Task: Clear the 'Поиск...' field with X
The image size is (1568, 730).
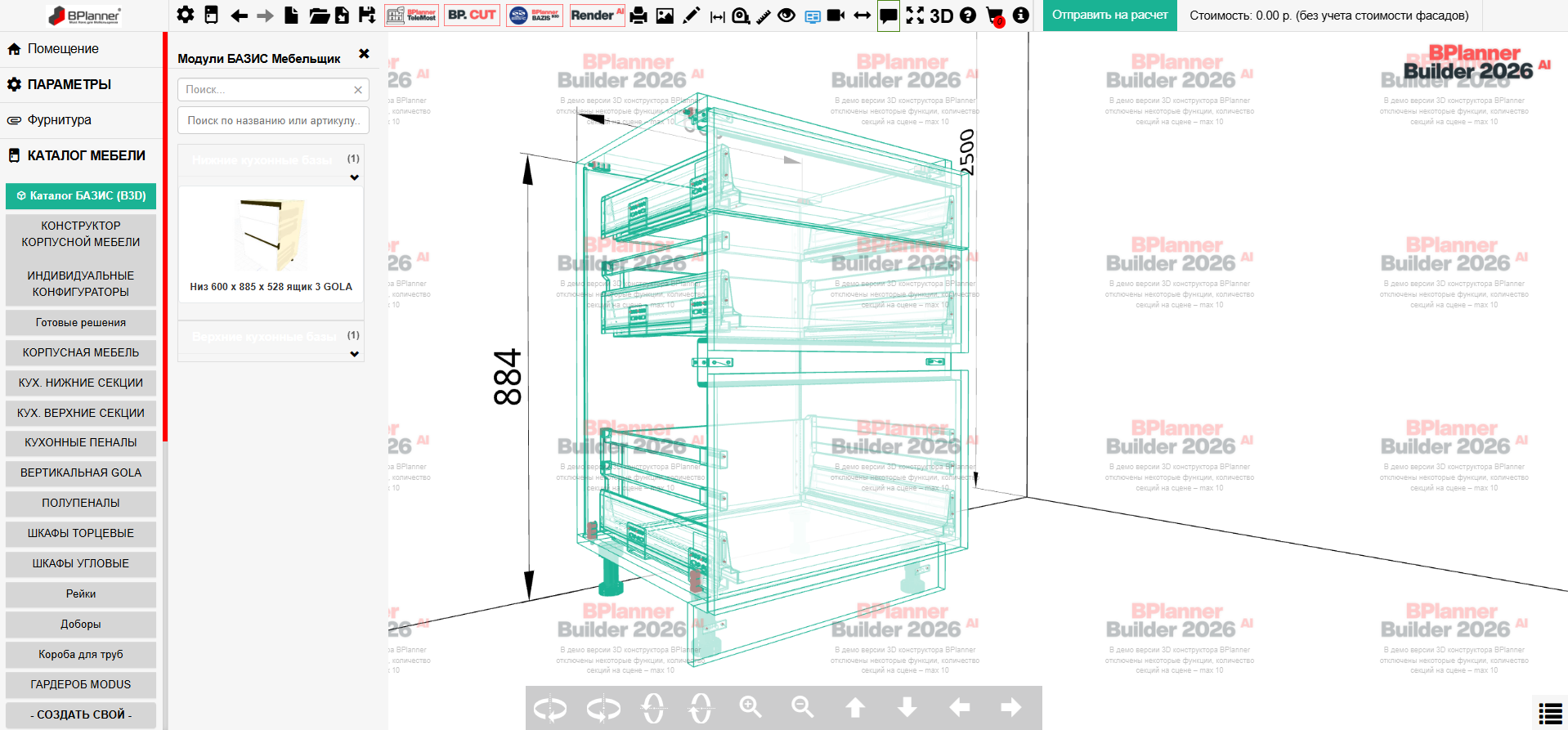Action: [358, 90]
